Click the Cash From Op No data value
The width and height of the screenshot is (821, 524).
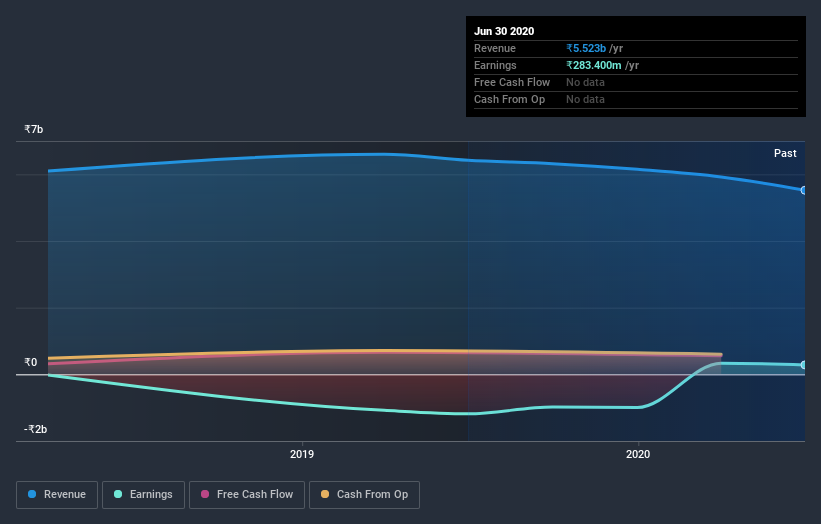click(585, 99)
